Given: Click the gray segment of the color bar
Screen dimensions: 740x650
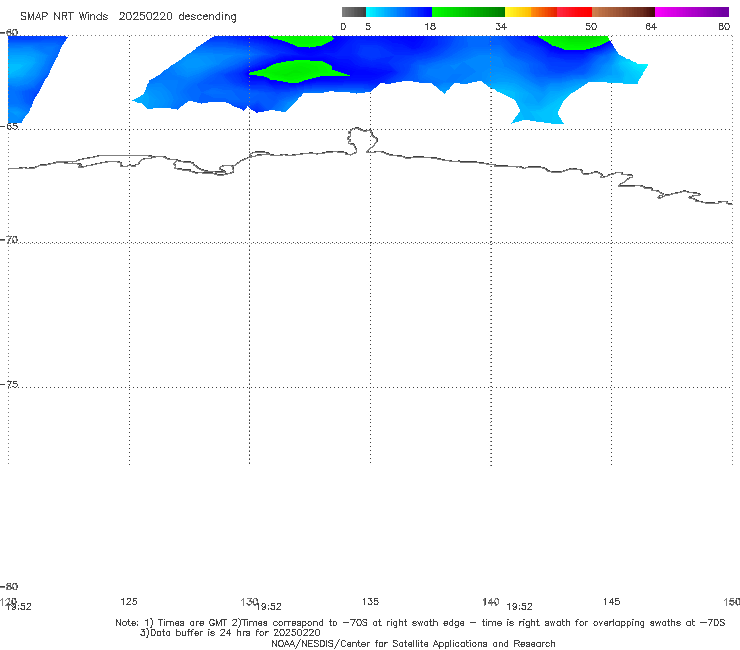Looking at the screenshot, I should [353, 12].
